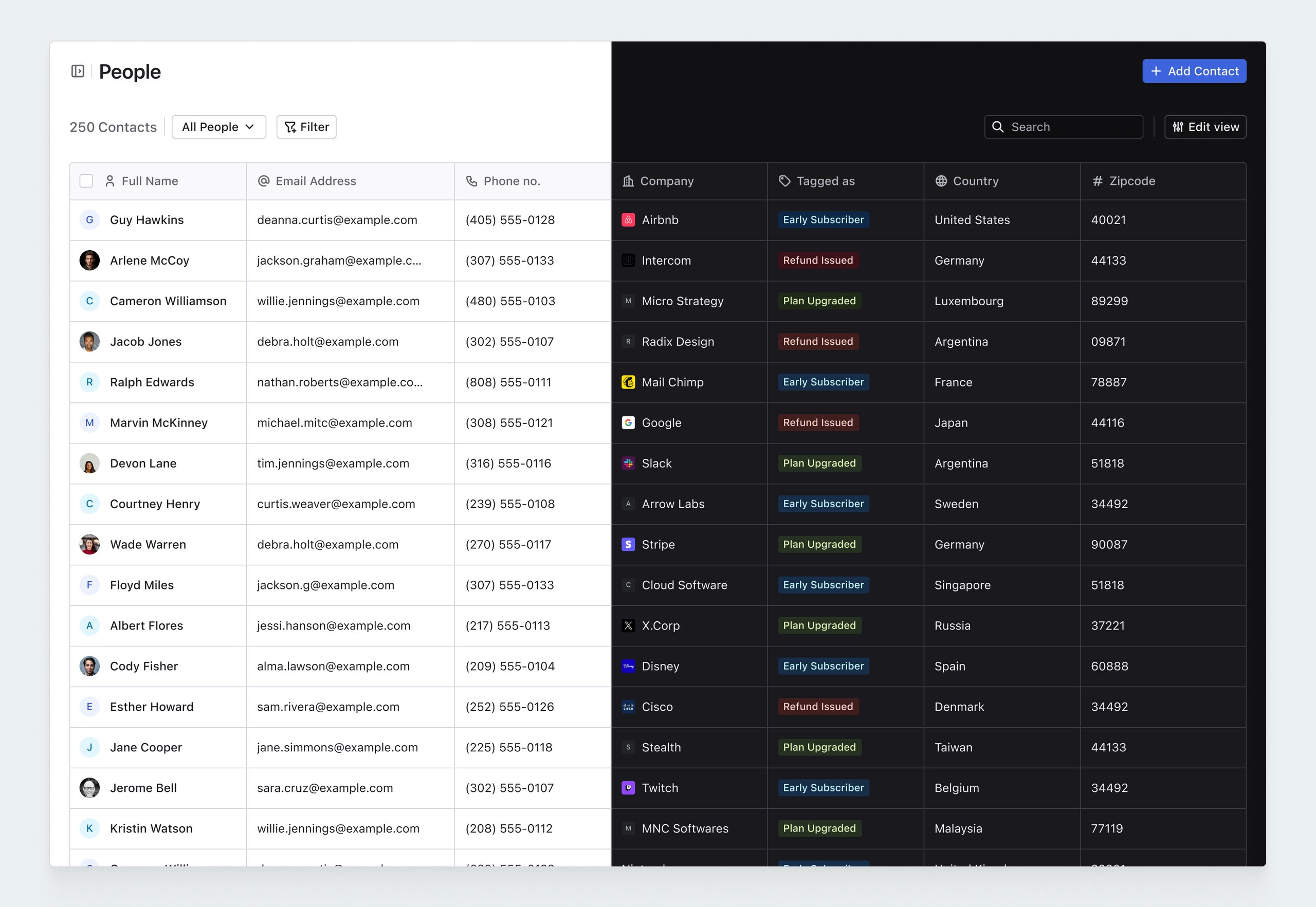Click the magnifier icon in the search box

(x=998, y=127)
